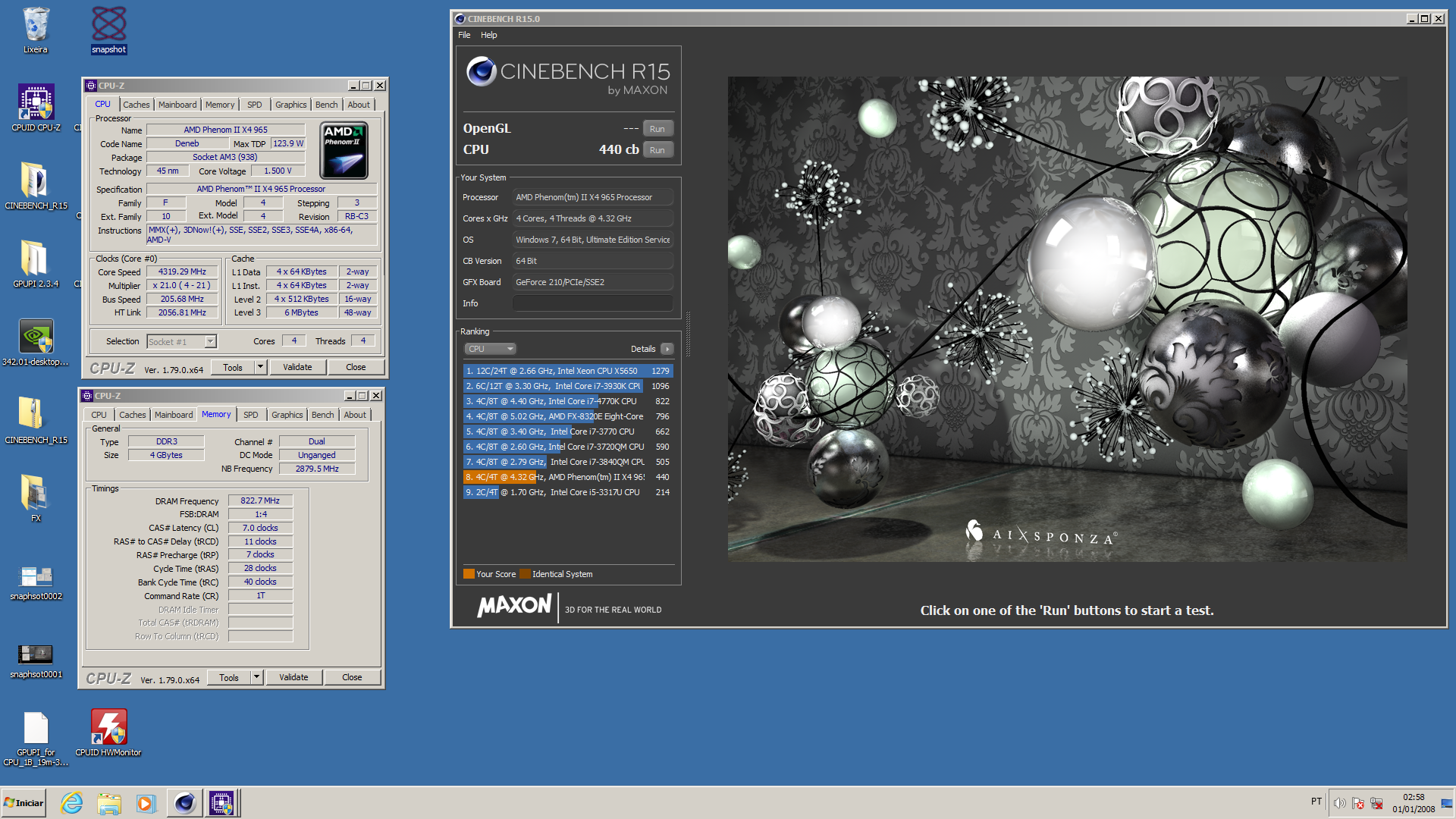Click Close button in lower CPU-Z window
This screenshot has width=1456, height=819.
pyautogui.click(x=352, y=677)
